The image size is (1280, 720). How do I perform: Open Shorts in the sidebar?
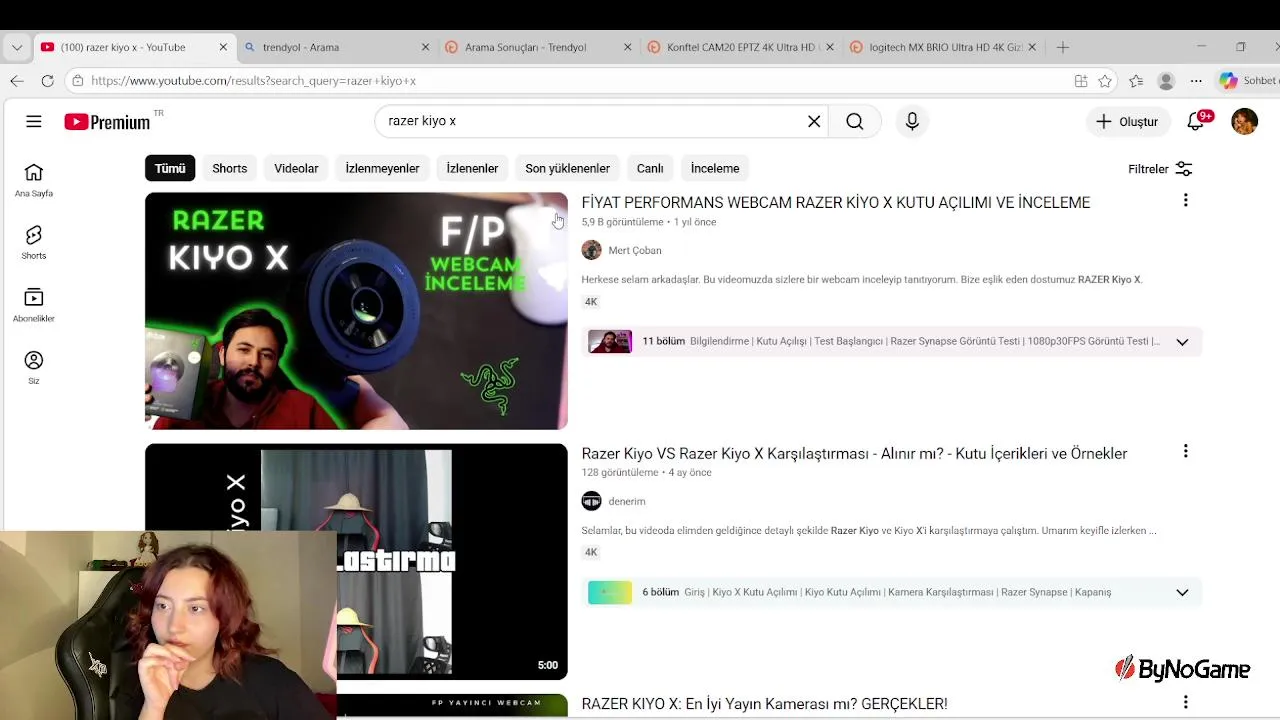(x=34, y=243)
